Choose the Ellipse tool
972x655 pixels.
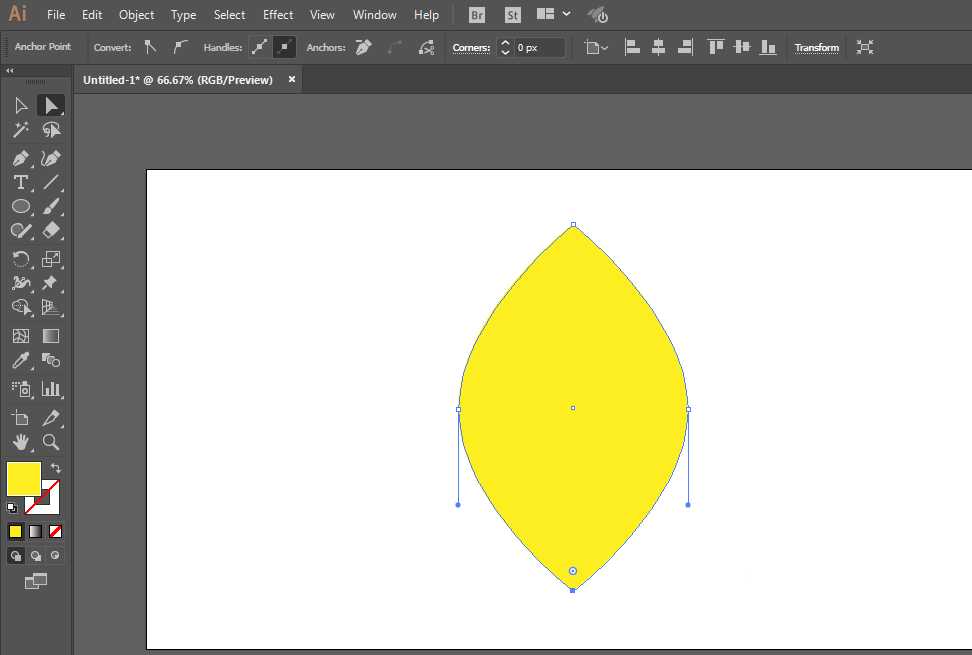20,207
